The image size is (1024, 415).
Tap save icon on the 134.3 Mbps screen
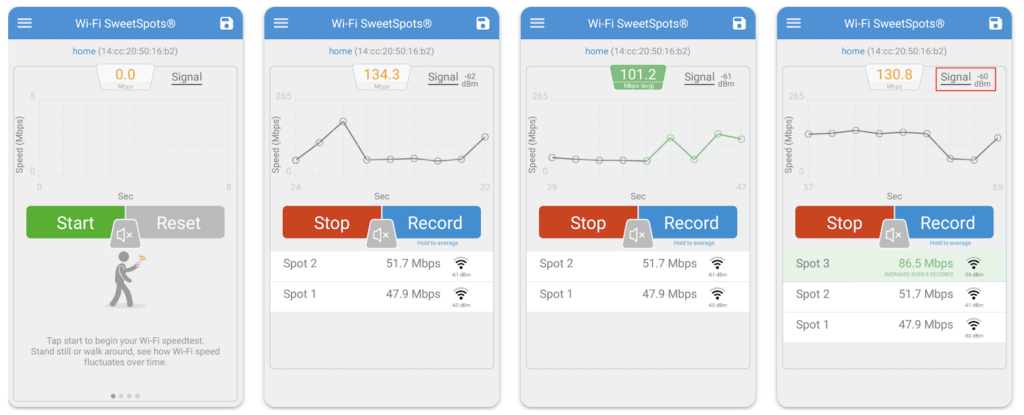pos(482,23)
